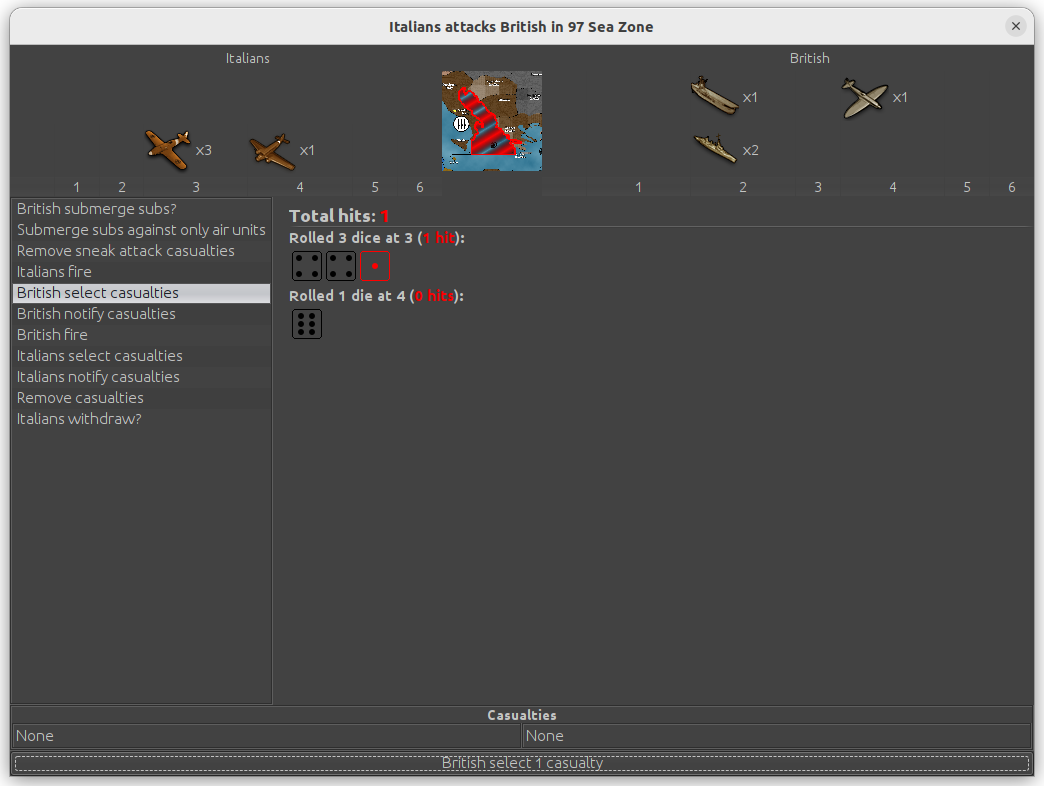Click highlighted 'British select casualties' step
Screen dimensions: 1044x786
click(x=98, y=293)
